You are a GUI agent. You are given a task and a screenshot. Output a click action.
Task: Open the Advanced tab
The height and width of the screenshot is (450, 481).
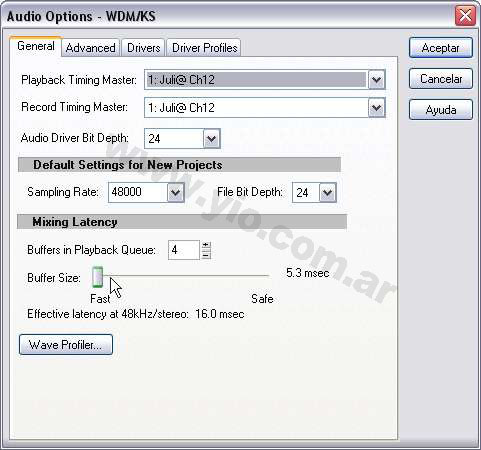point(90,48)
